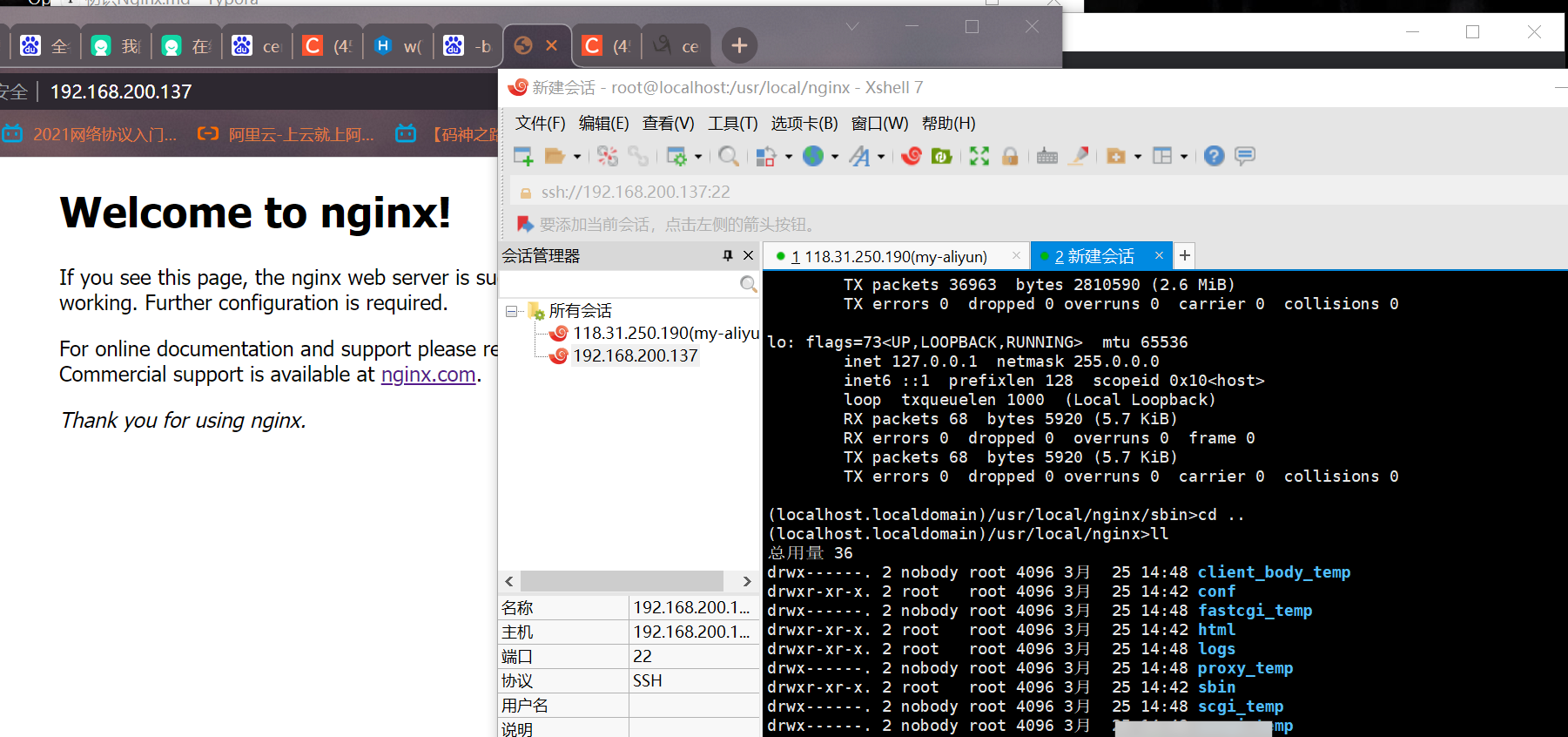Open the 工具(T) menu
The width and height of the screenshot is (1568, 737).
pyautogui.click(x=732, y=124)
